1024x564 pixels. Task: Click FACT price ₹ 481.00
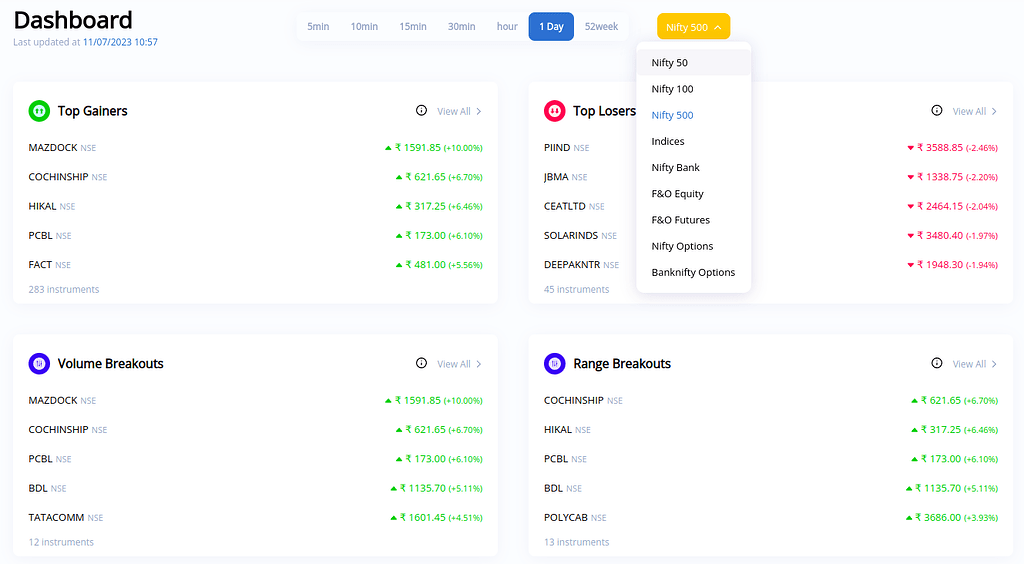tap(425, 264)
